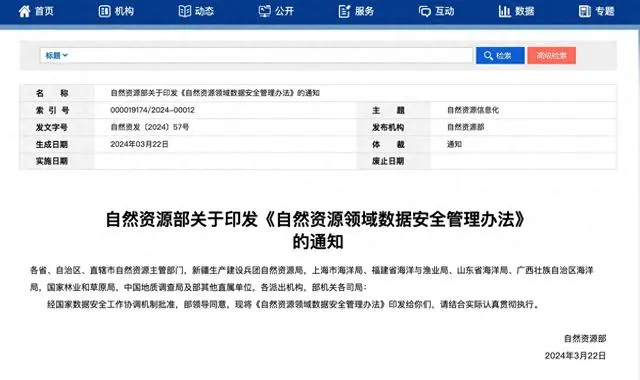This screenshot has width=640, height=380.
Task: Click the red 高级检索 button
Action: click(551, 56)
